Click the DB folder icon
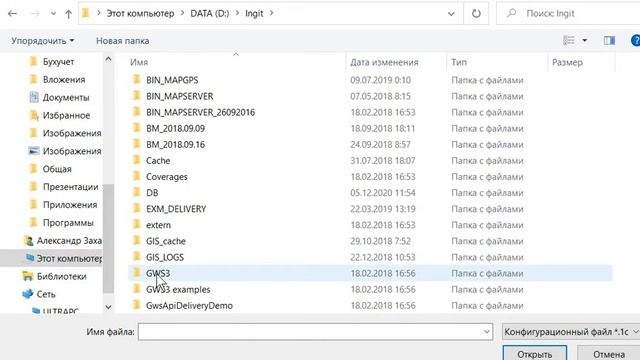 click(137, 192)
